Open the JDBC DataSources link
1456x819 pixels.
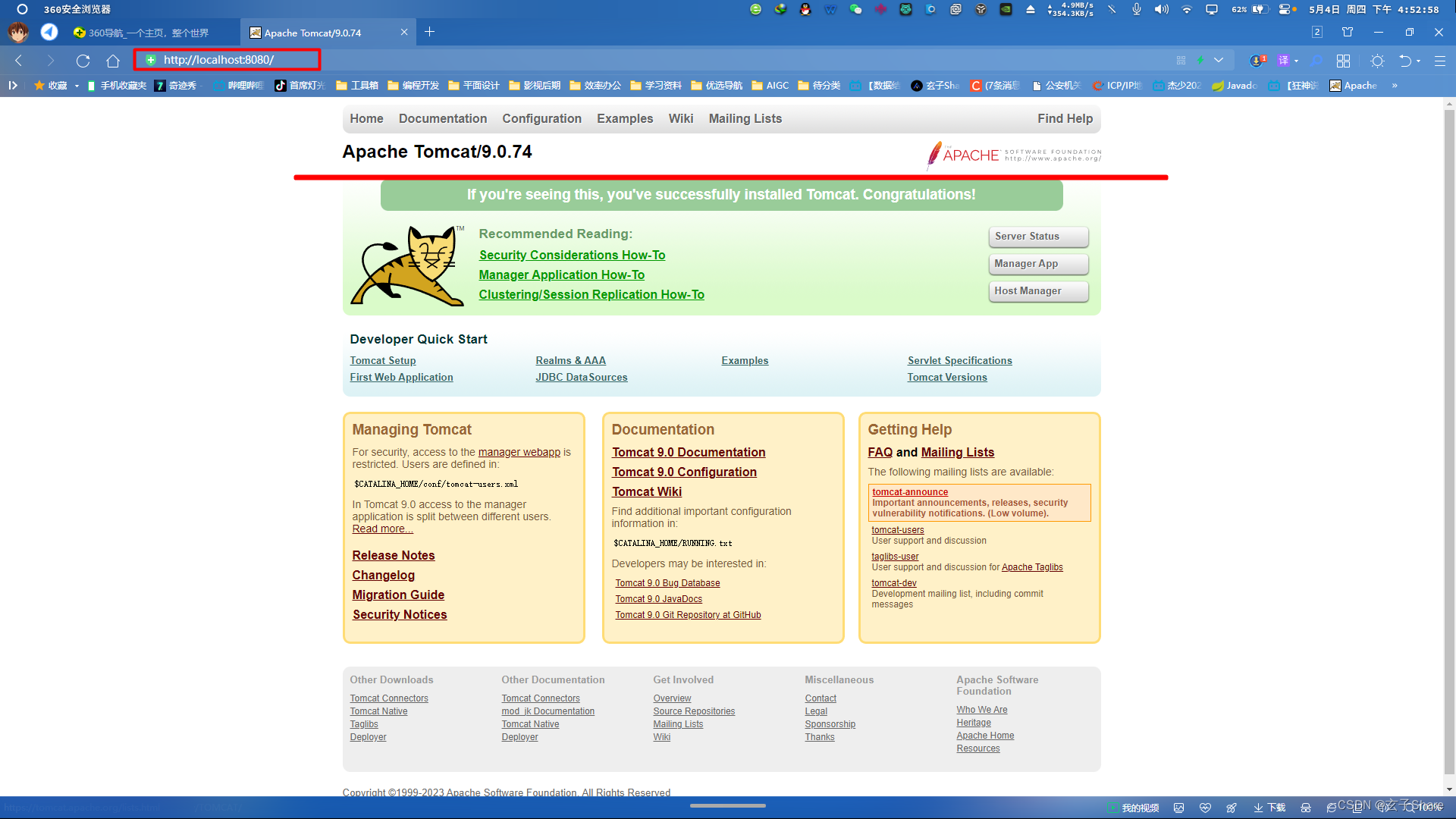tap(582, 378)
